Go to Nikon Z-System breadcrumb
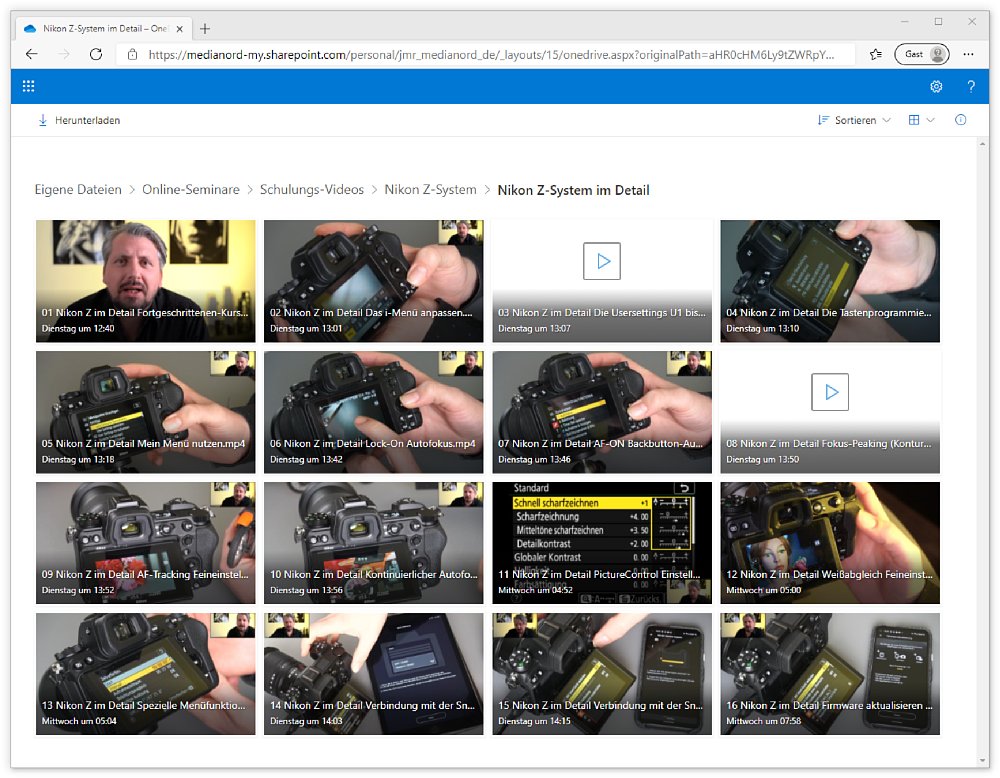The image size is (1000, 778). [x=430, y=189]
